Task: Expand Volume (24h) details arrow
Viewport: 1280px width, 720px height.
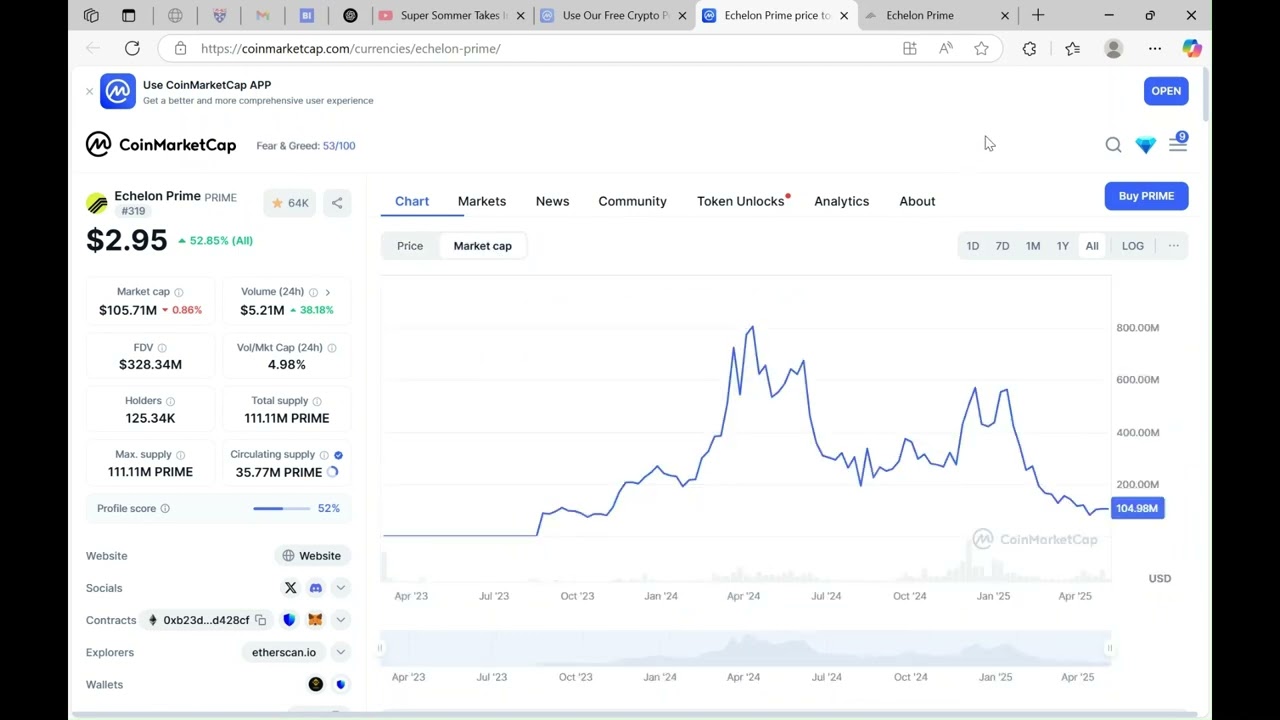Action: pos(327,292)
